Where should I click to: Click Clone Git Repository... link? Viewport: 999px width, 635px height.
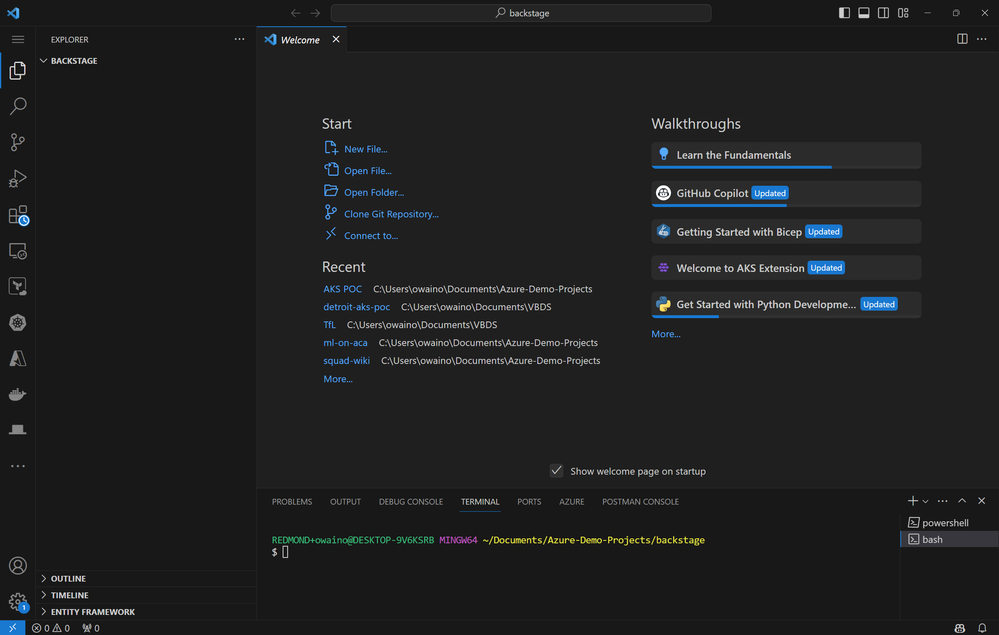[x=391, y=214]
